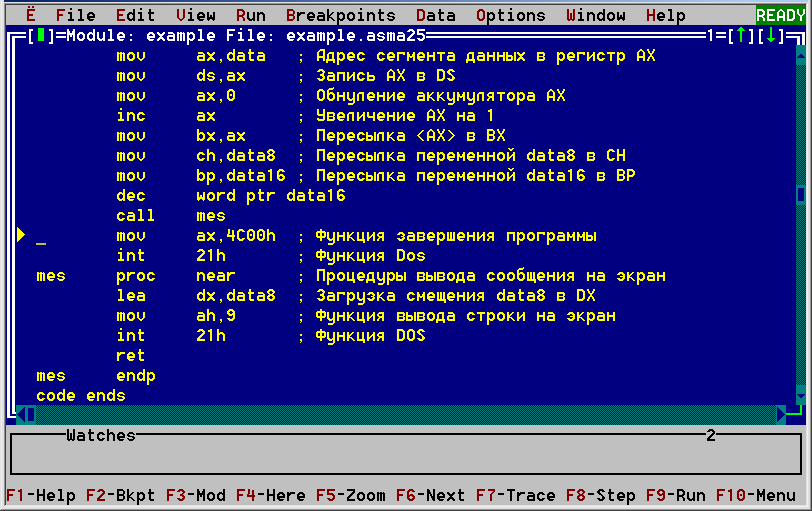This screenshot has width=812, height=511.
Task: Click the green up-arrow zoom icon
Action: pyautogui.click(x=741, y=35)
